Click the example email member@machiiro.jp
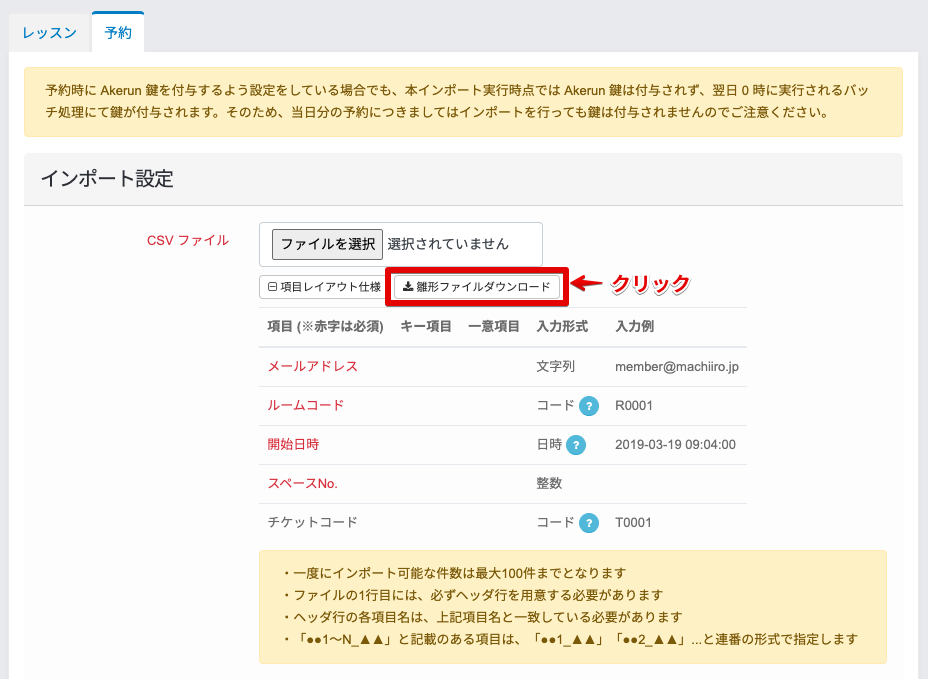This screenshot has height=679, width=928. click(678, 367)
